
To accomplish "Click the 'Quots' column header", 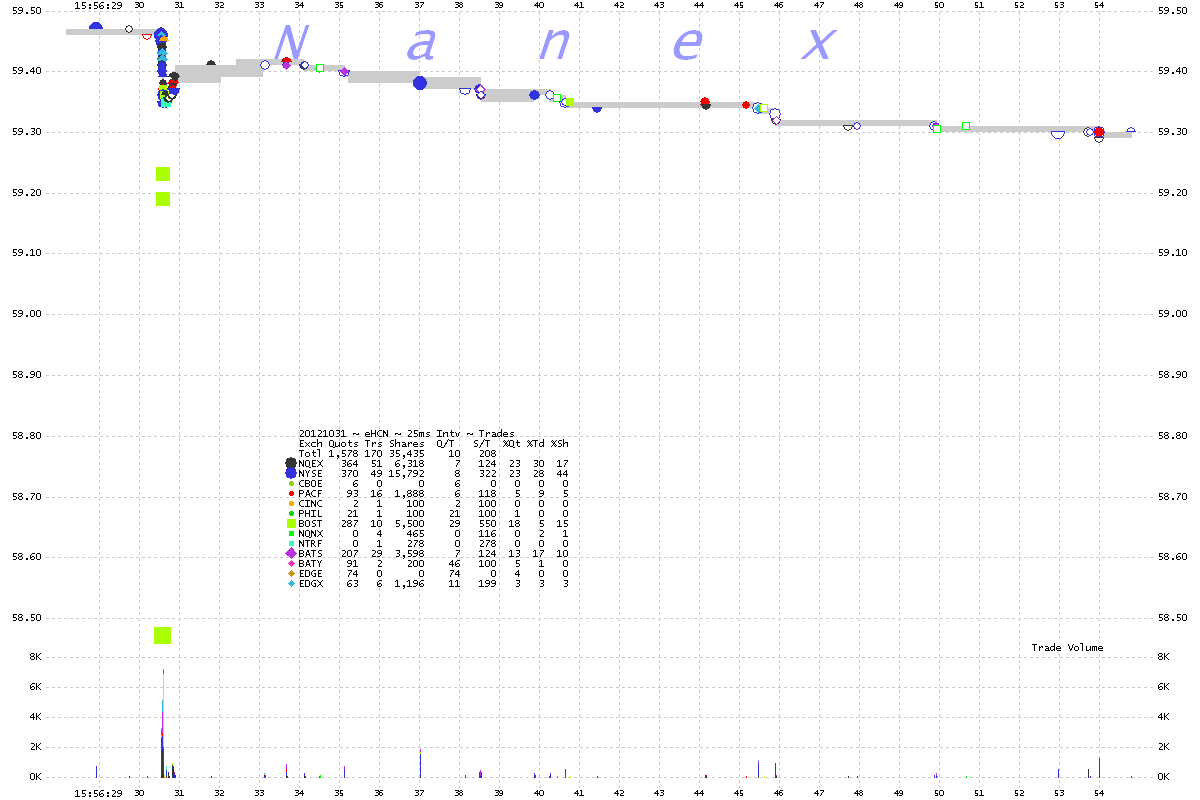I will point(344,443).
